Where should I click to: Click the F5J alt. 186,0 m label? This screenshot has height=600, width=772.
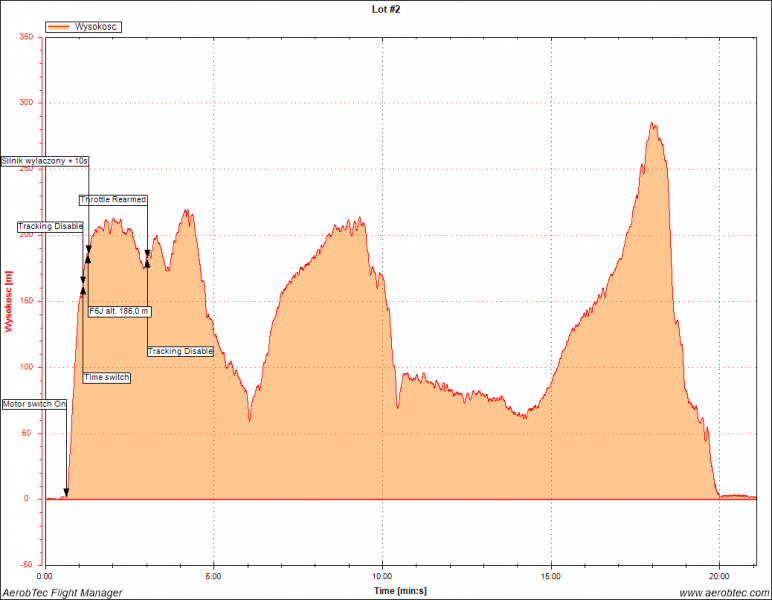[x=119, y=311]
